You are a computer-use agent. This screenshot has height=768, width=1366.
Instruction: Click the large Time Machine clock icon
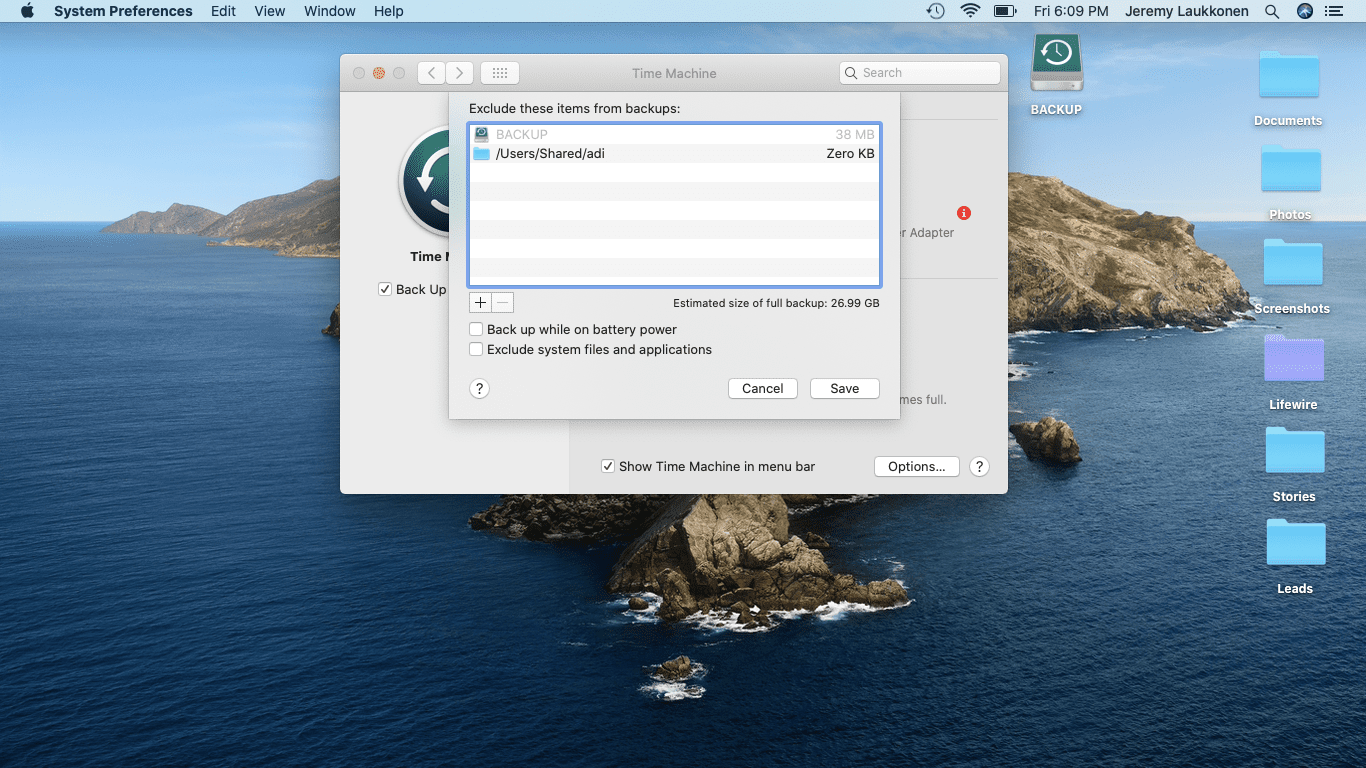click(x=425, y=182)
